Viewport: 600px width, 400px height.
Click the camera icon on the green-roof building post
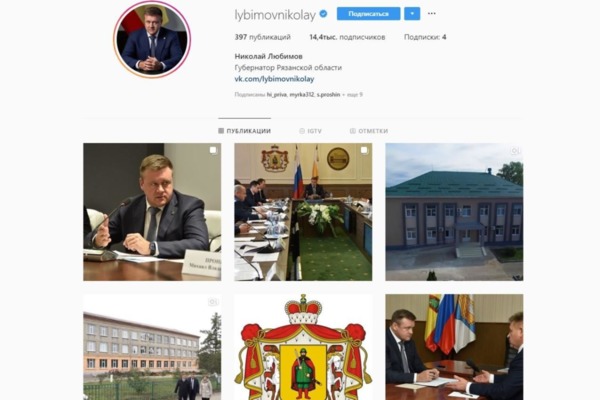(x=515, y=150)
